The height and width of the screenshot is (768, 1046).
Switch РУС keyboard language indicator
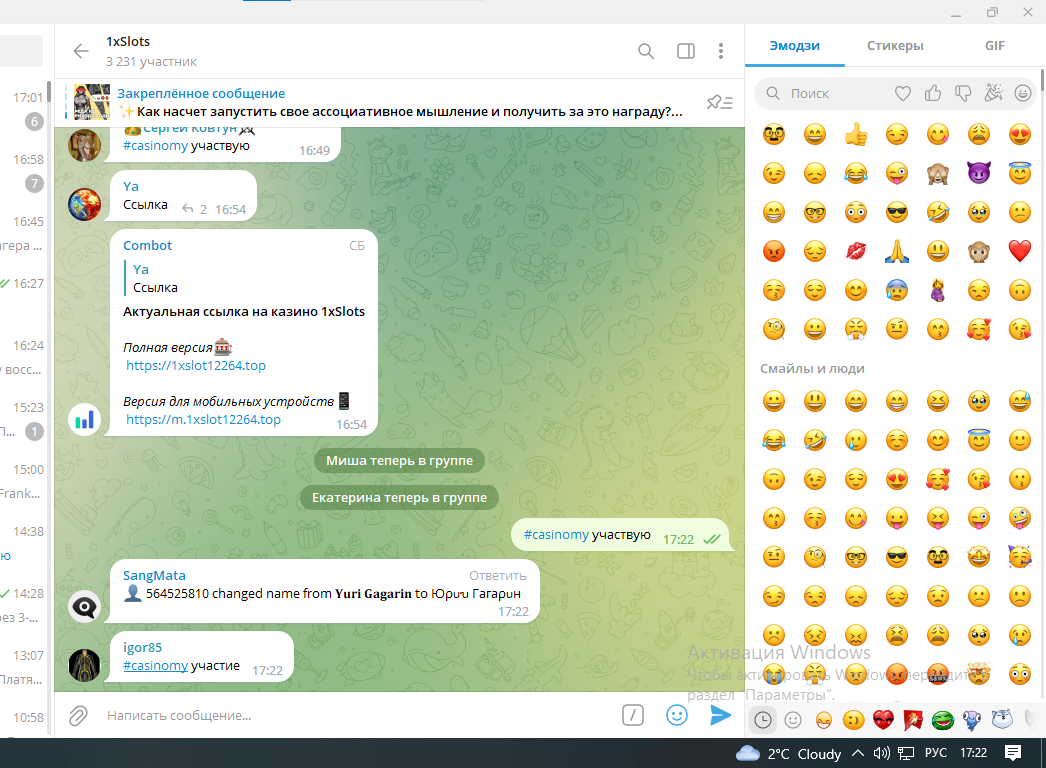pyautogui.click(x=935, y=753)
